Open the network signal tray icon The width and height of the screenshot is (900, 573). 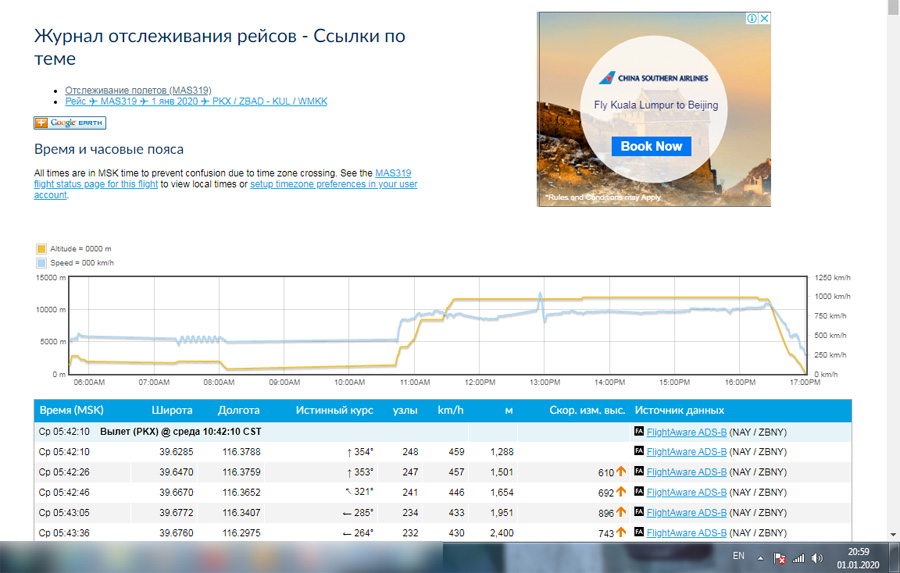(x=798, y=557)
